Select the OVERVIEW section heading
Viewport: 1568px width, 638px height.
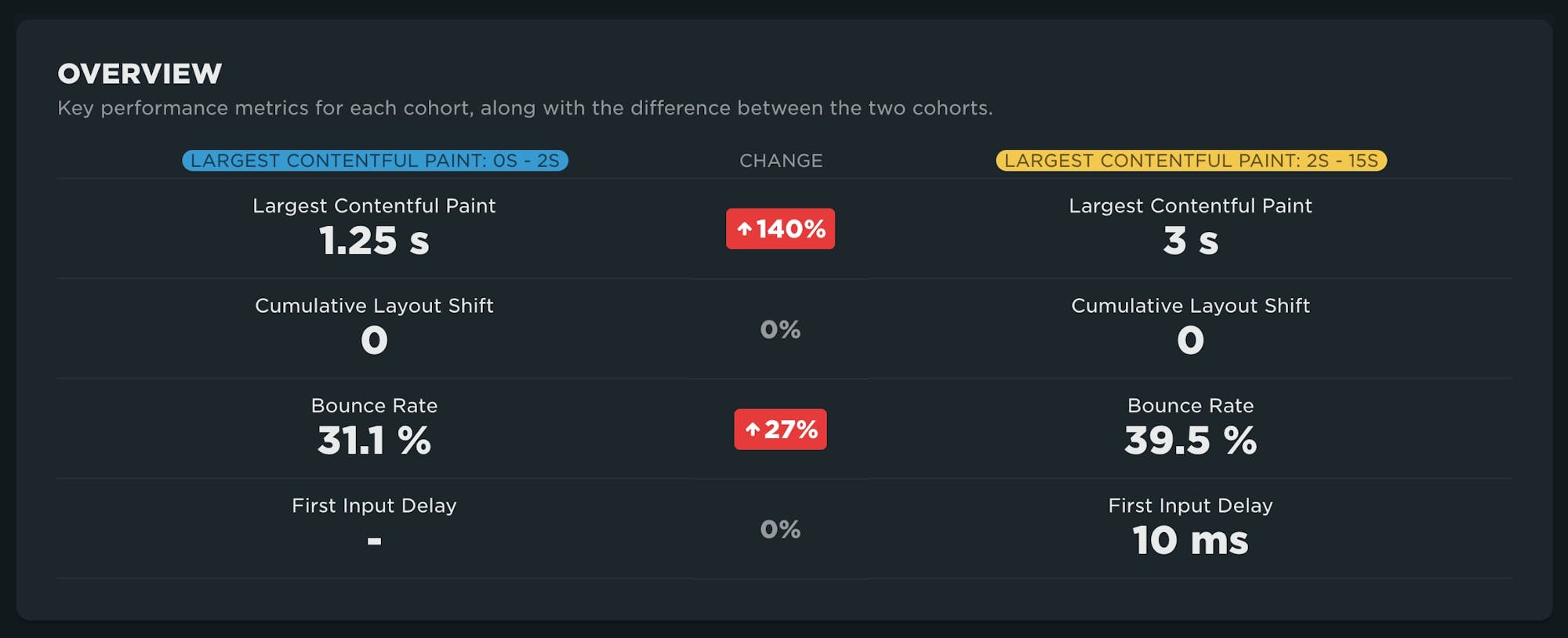(x=140, y=73)
